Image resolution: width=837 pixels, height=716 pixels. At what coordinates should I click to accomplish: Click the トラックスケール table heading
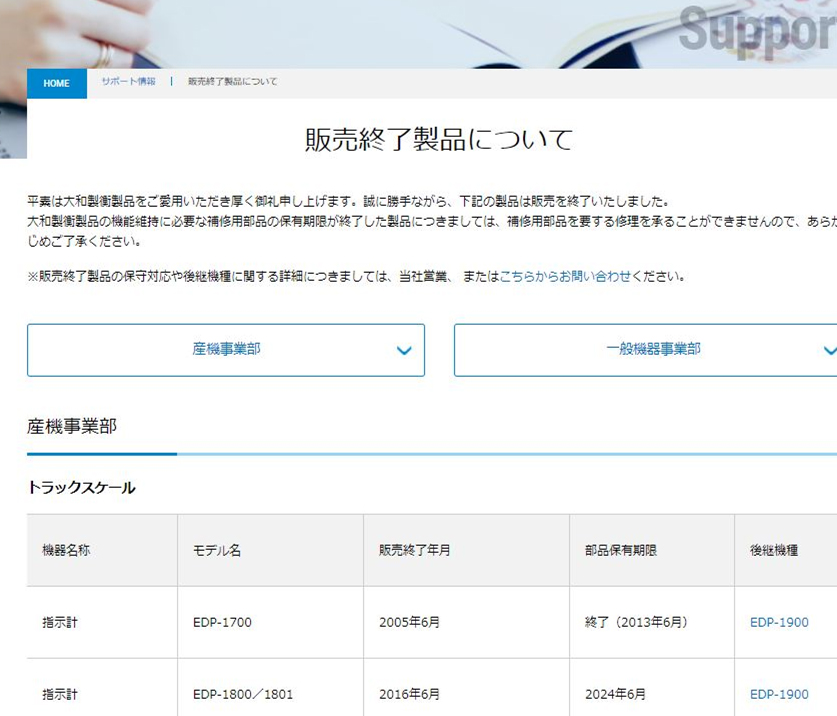point(81,488)
